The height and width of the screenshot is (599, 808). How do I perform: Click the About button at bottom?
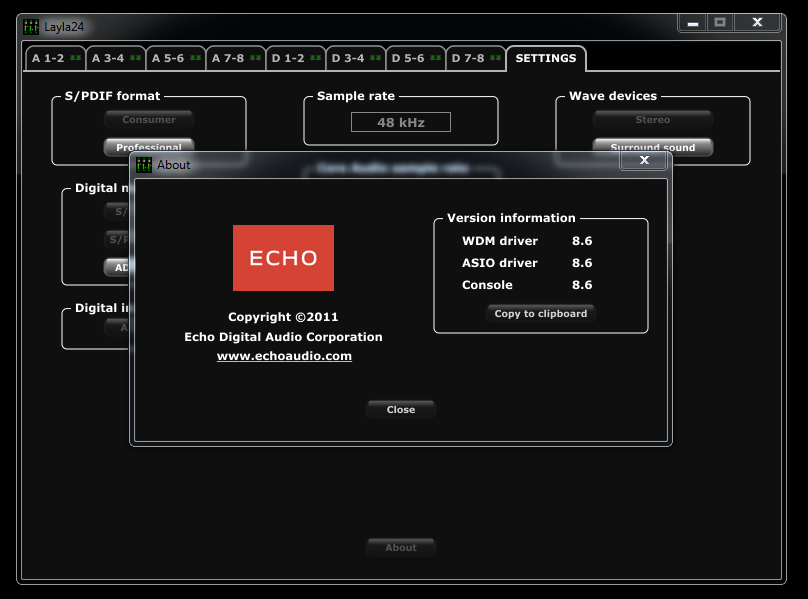pos(401,547)
